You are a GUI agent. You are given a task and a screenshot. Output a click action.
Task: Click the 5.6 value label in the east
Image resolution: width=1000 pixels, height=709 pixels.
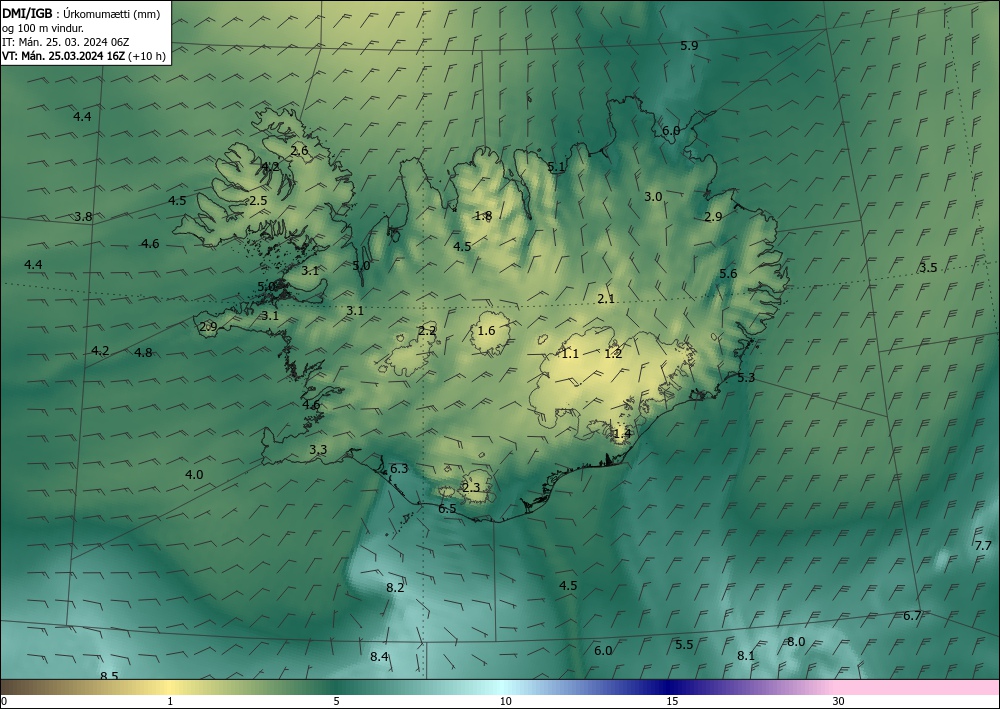tap(728, 274)
